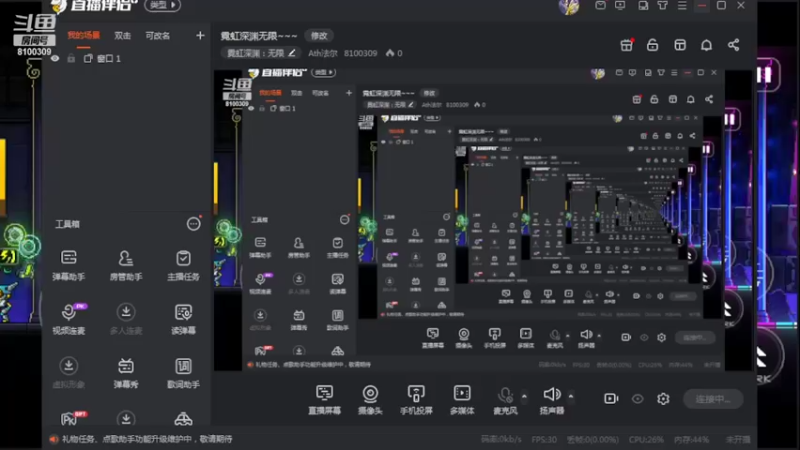Edit the 霓虹深渊：无限 category tag
800x450 pixels.
[x=261, y=53]
